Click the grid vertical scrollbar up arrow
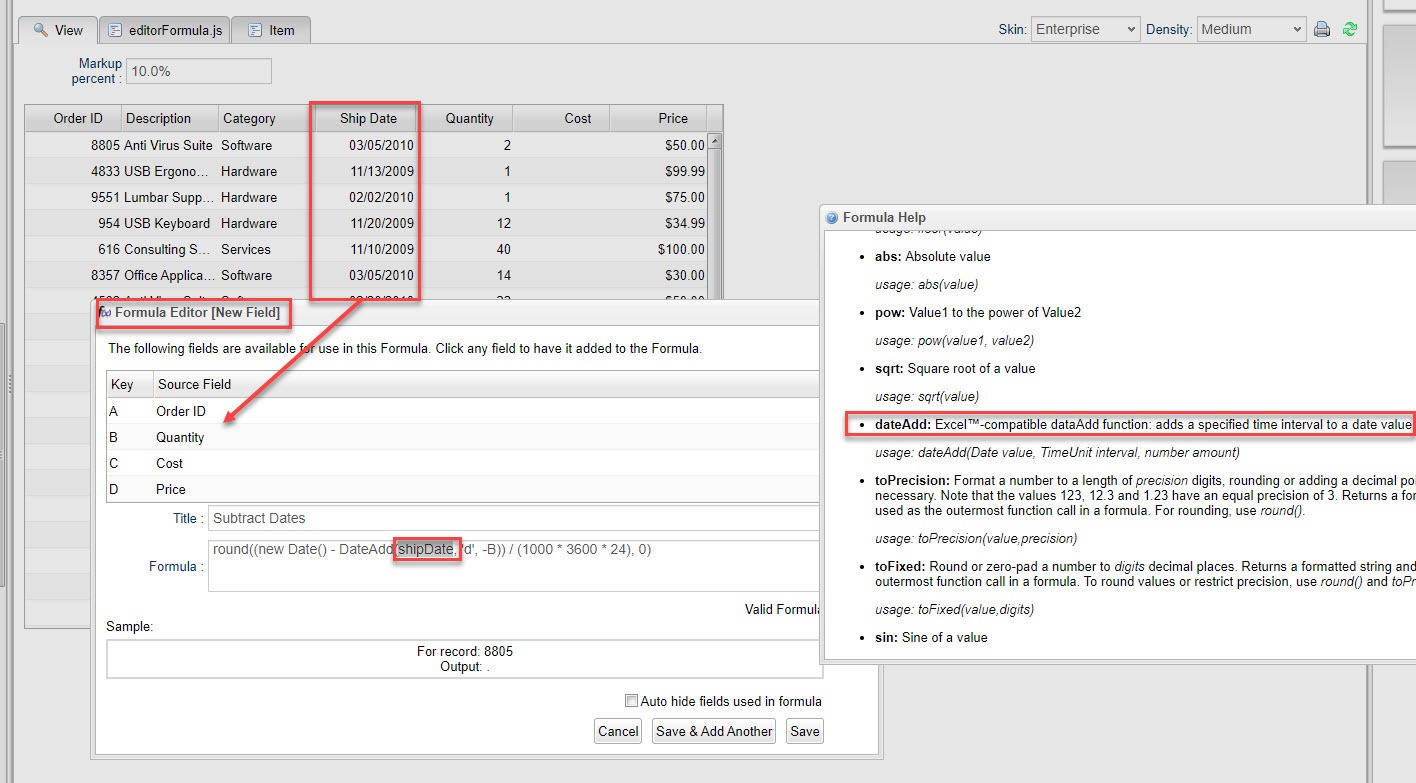The image size is (1416, 783). (x=714, y=141)
